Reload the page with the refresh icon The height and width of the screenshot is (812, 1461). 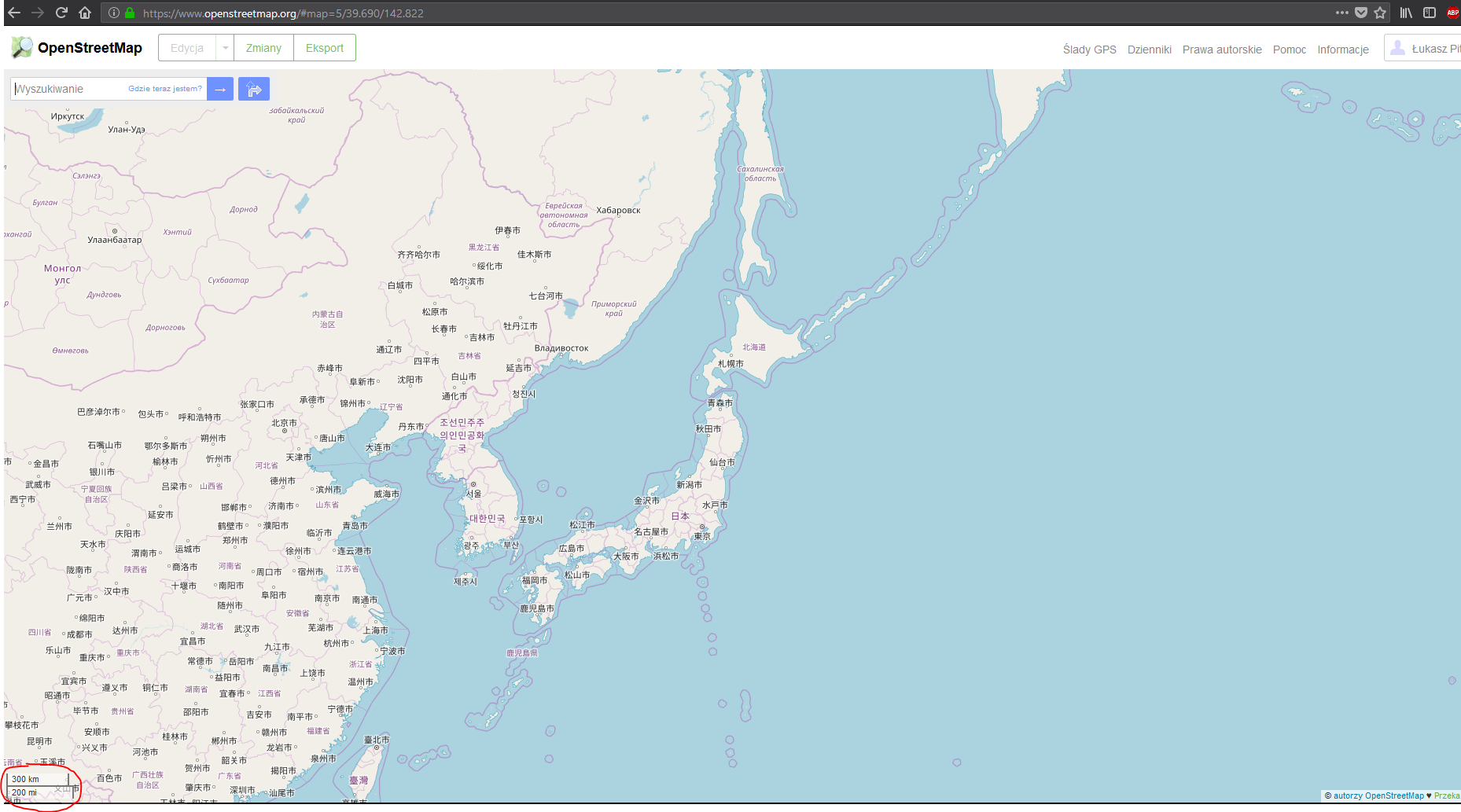click(61, 12)
